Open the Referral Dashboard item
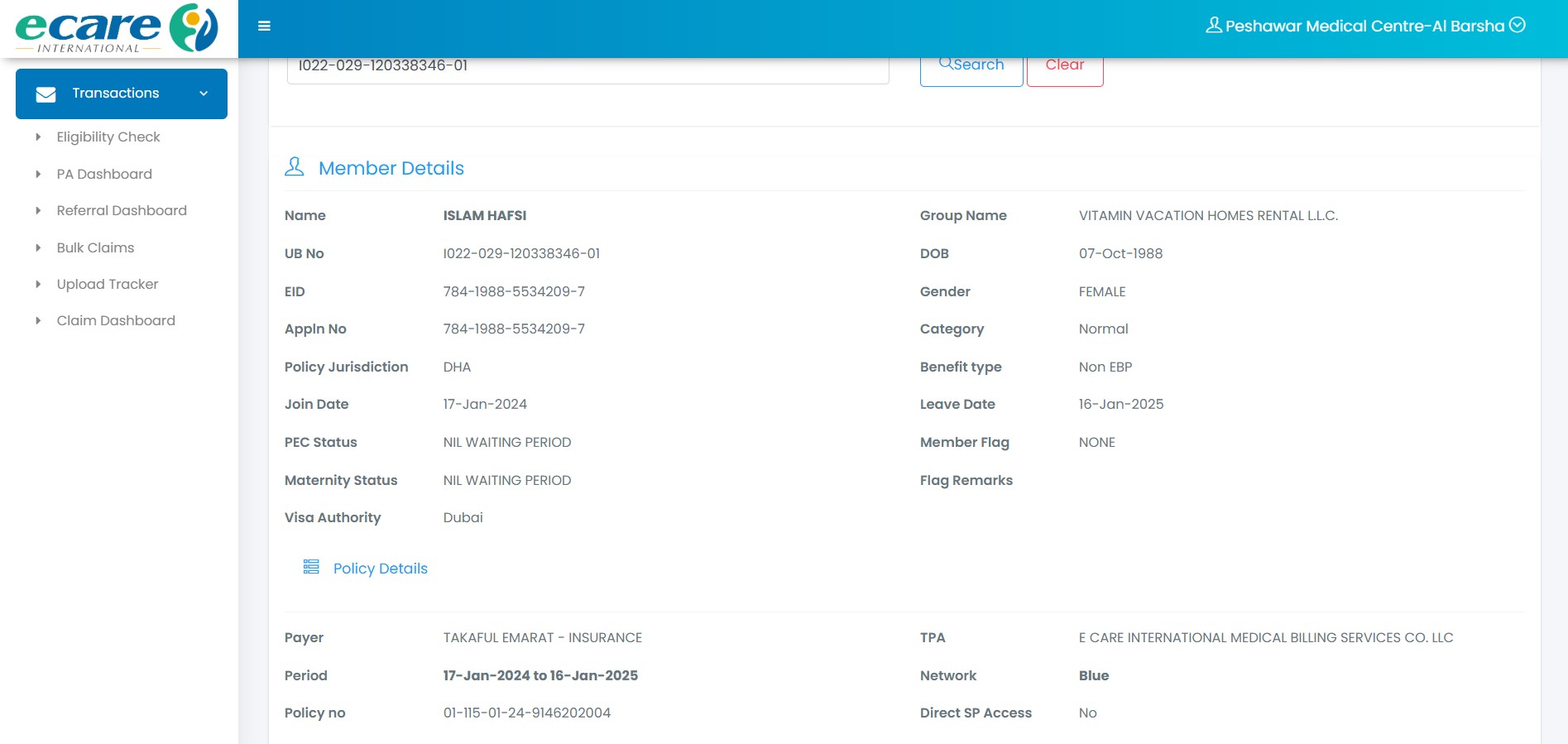 (x=122, y=210)
